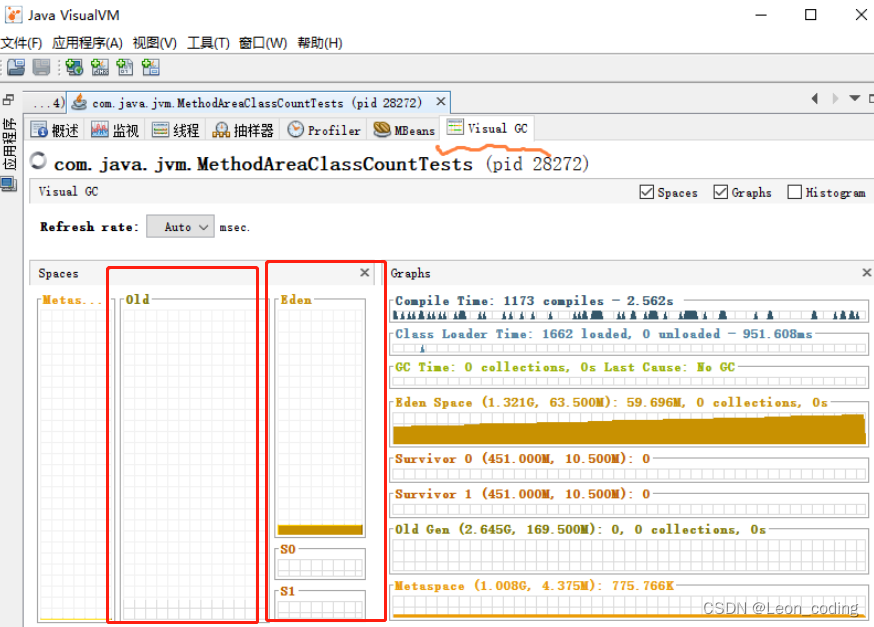Screen dimensions: 874x627
Task: Switch to the MBeans tab
Action: 404,130
